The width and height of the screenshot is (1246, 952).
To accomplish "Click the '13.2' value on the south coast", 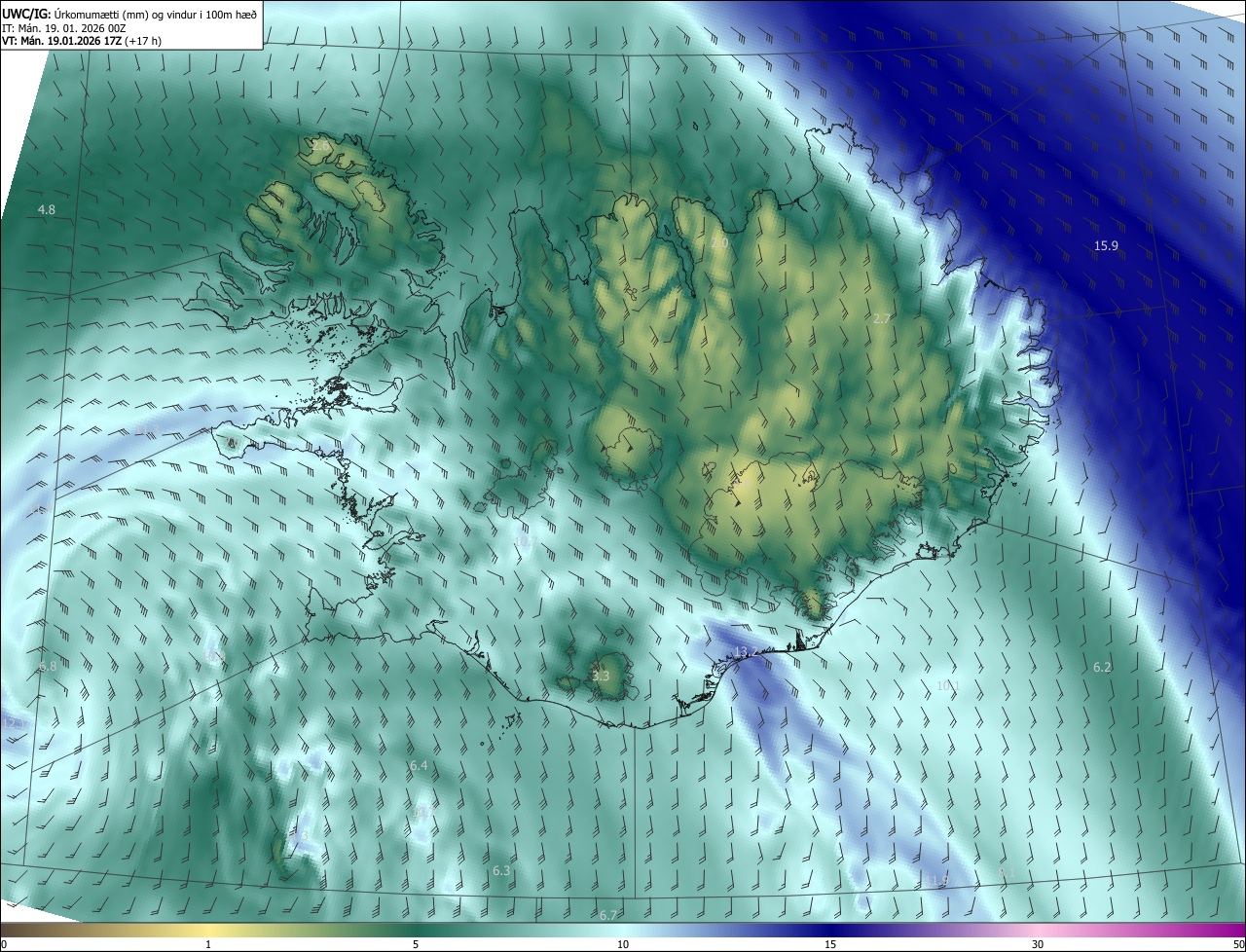I will click(746, 652).
